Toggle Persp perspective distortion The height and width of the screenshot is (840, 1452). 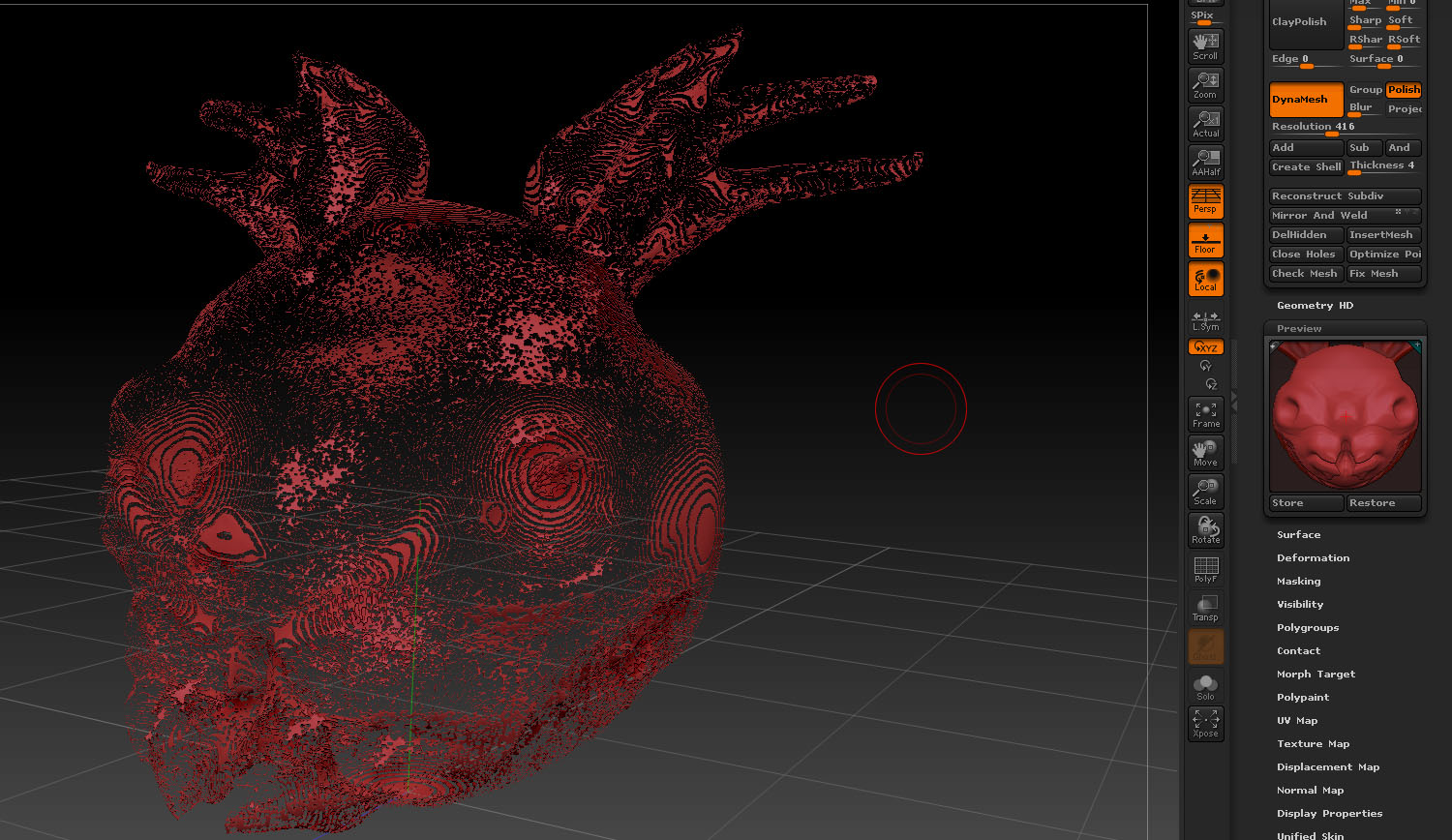click(1206, 201)
